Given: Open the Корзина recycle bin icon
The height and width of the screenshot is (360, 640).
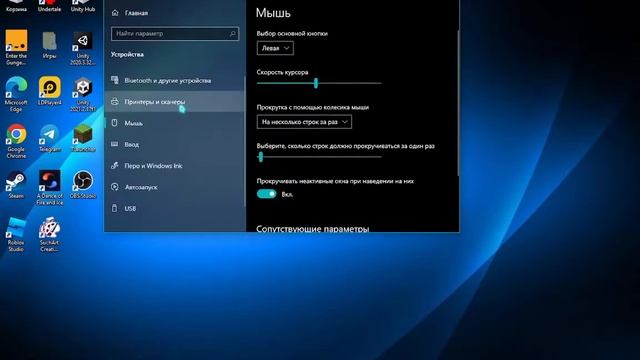Looking at the screenshot, I should point(16,6).
